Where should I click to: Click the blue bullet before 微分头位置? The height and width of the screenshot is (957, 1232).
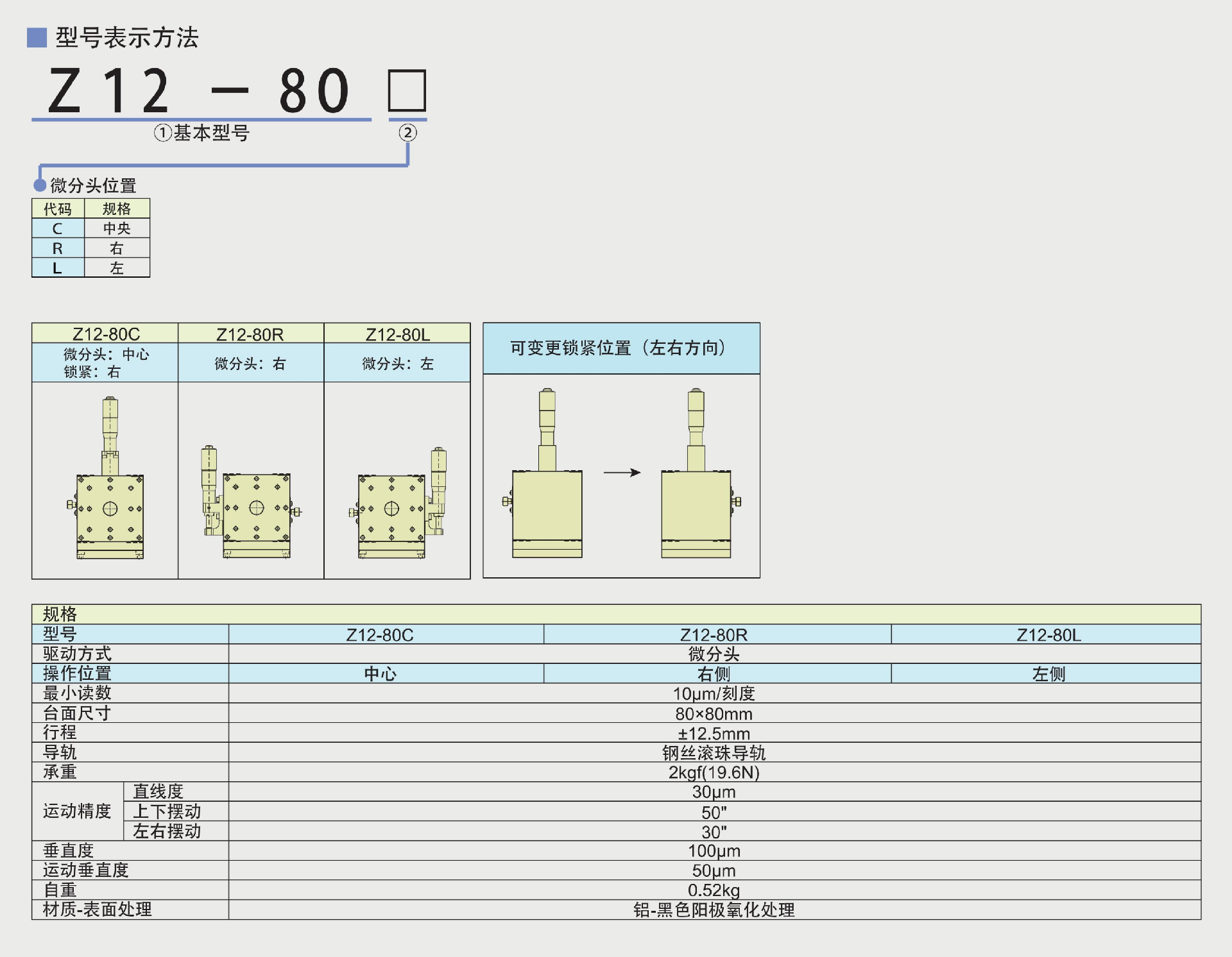coord(40,185)
